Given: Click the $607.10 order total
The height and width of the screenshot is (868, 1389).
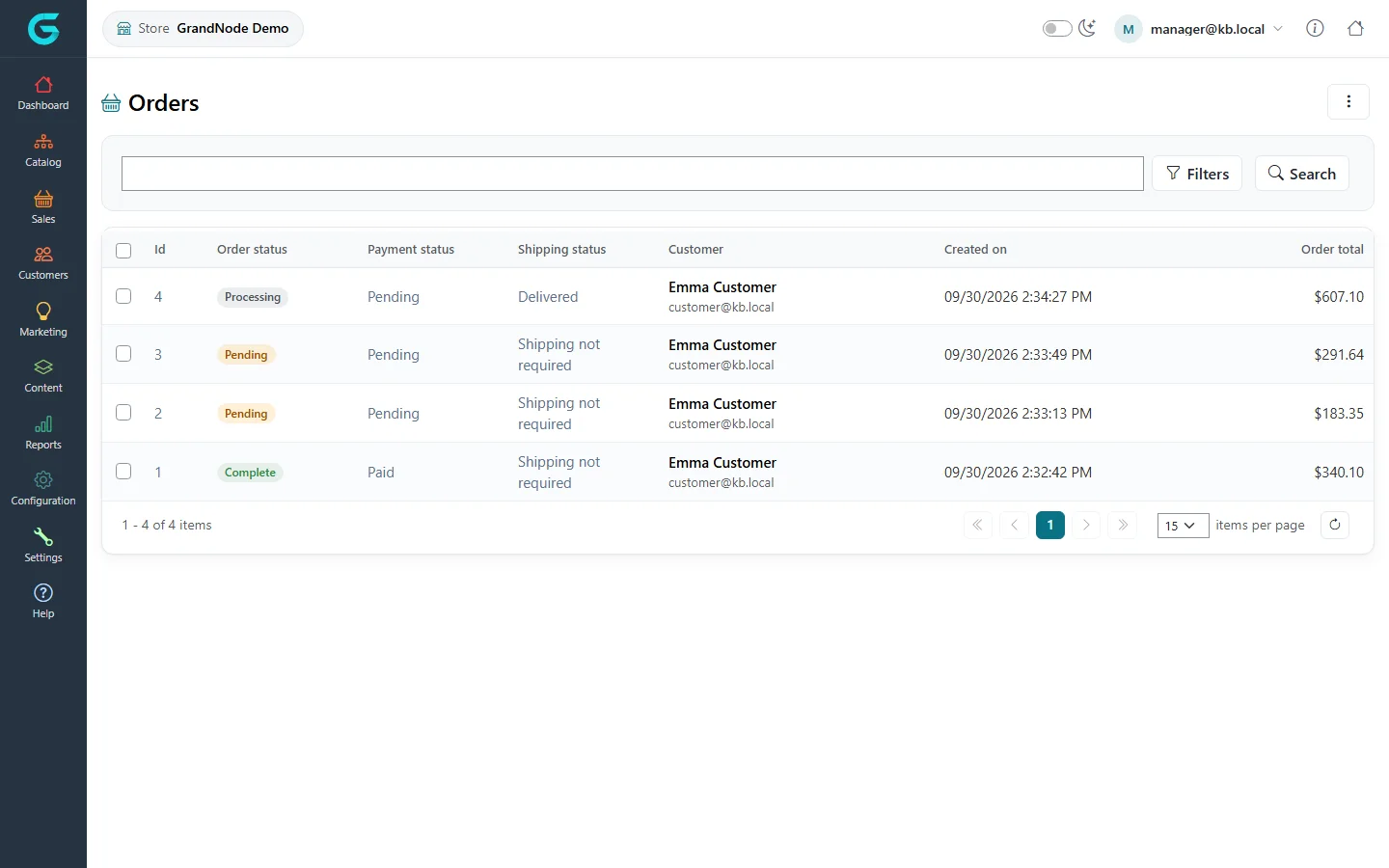Looking at the screenshot, I should coord(1339,297).
